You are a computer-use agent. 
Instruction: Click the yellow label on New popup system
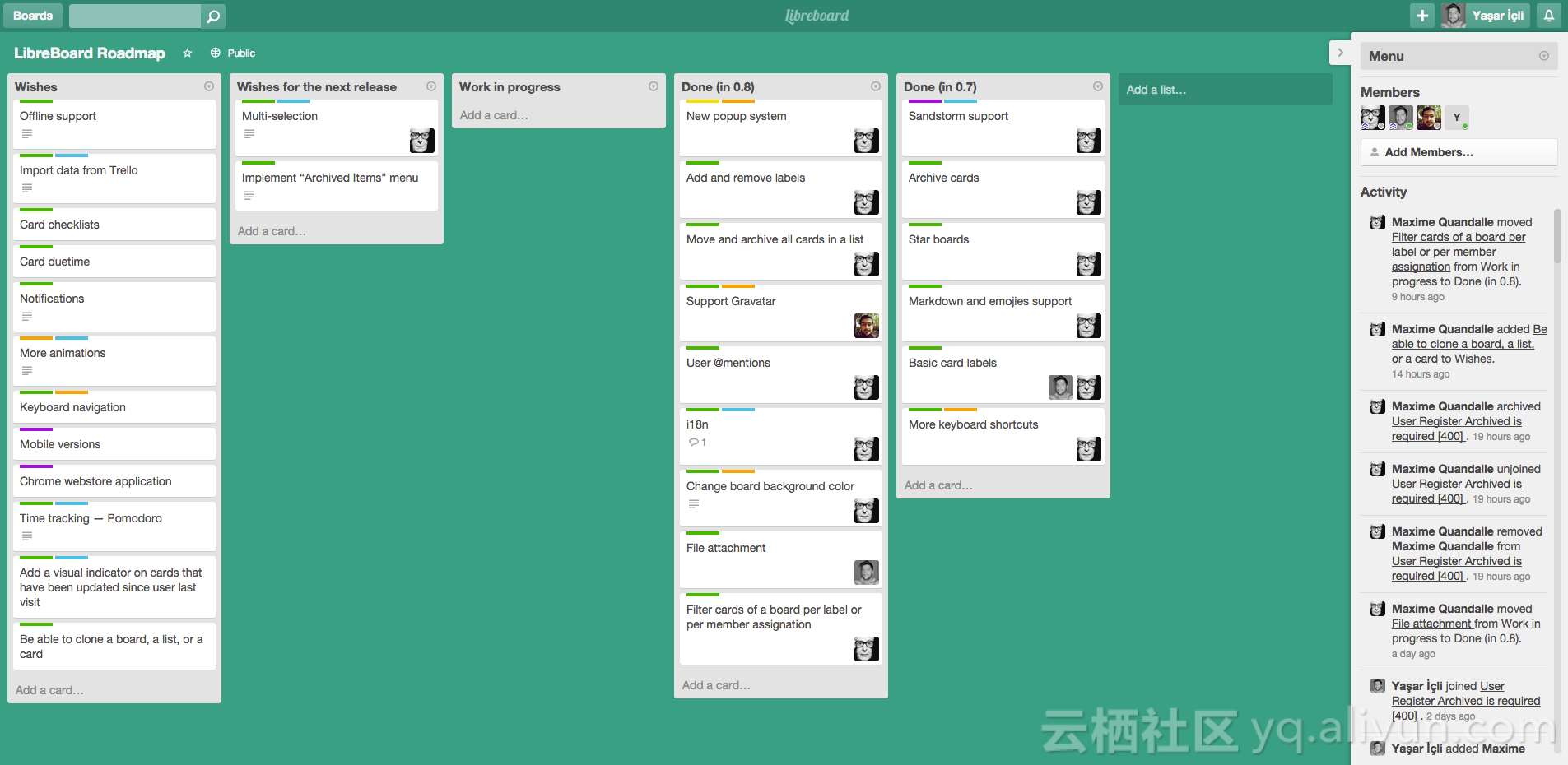[703, 101]
